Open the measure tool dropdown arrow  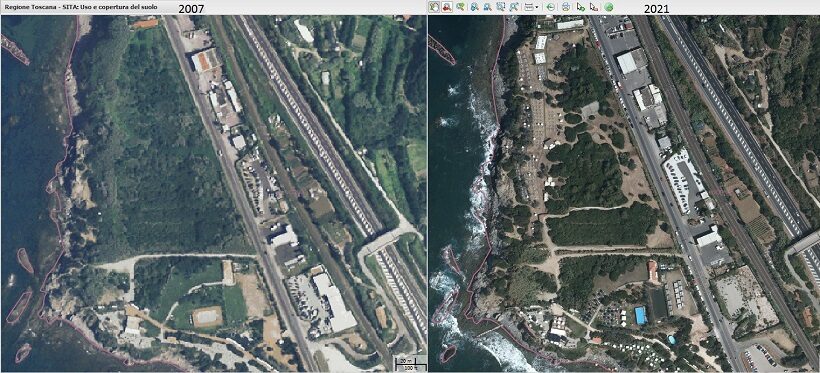click(x=537, y=7)
